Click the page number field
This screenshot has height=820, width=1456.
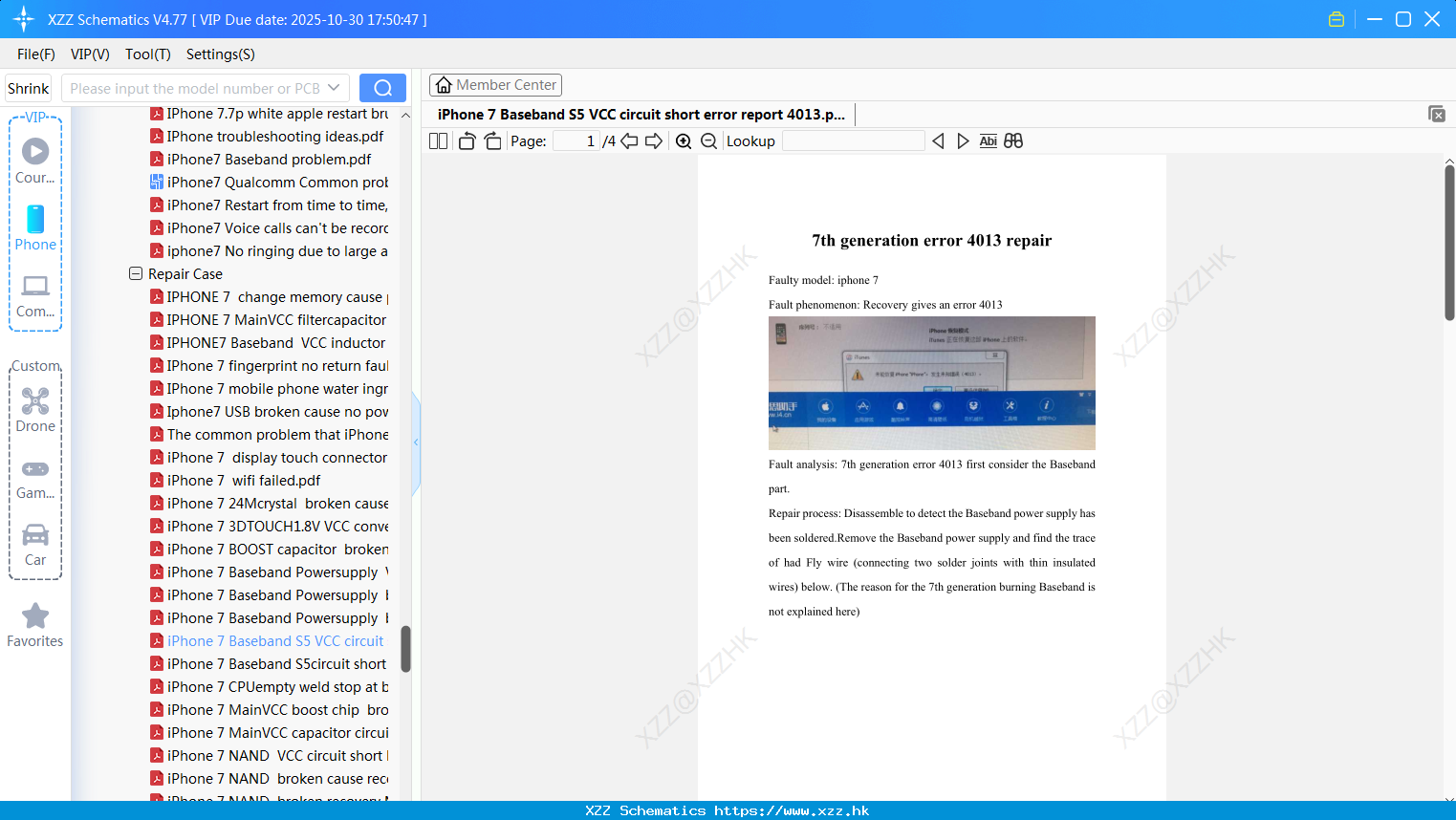[576, 140]
